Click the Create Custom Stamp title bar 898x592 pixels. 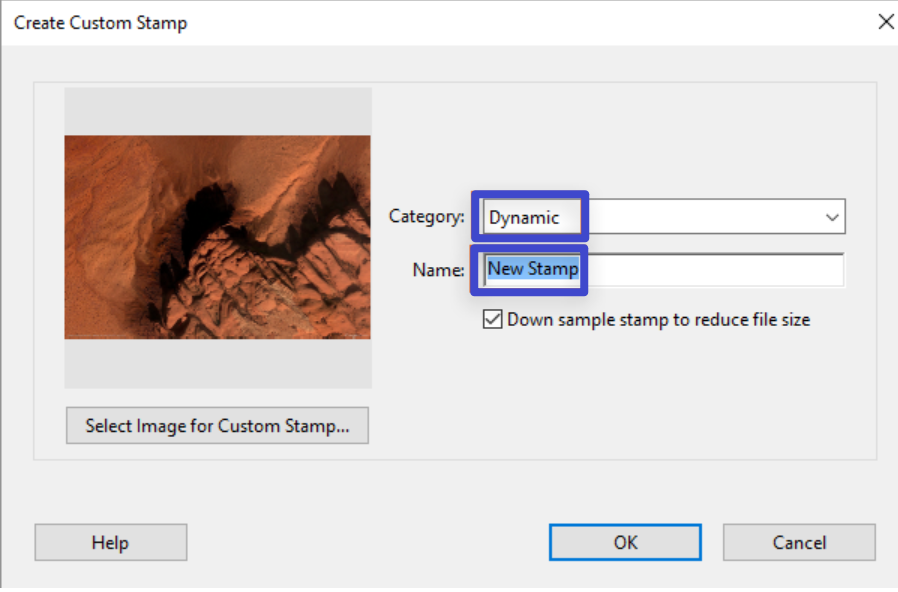(400, 22)
